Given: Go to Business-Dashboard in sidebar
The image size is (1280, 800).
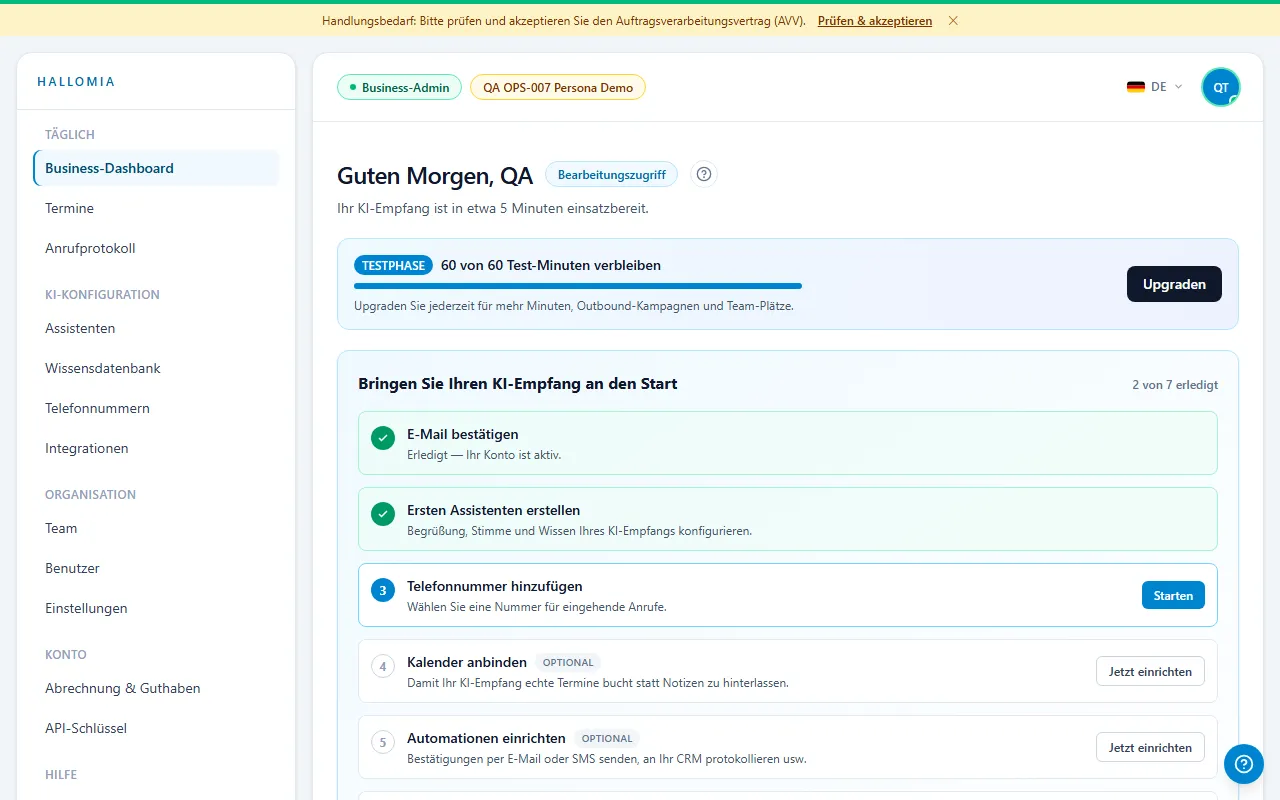Looking at the screenshot, I should (x=156, y=168).
